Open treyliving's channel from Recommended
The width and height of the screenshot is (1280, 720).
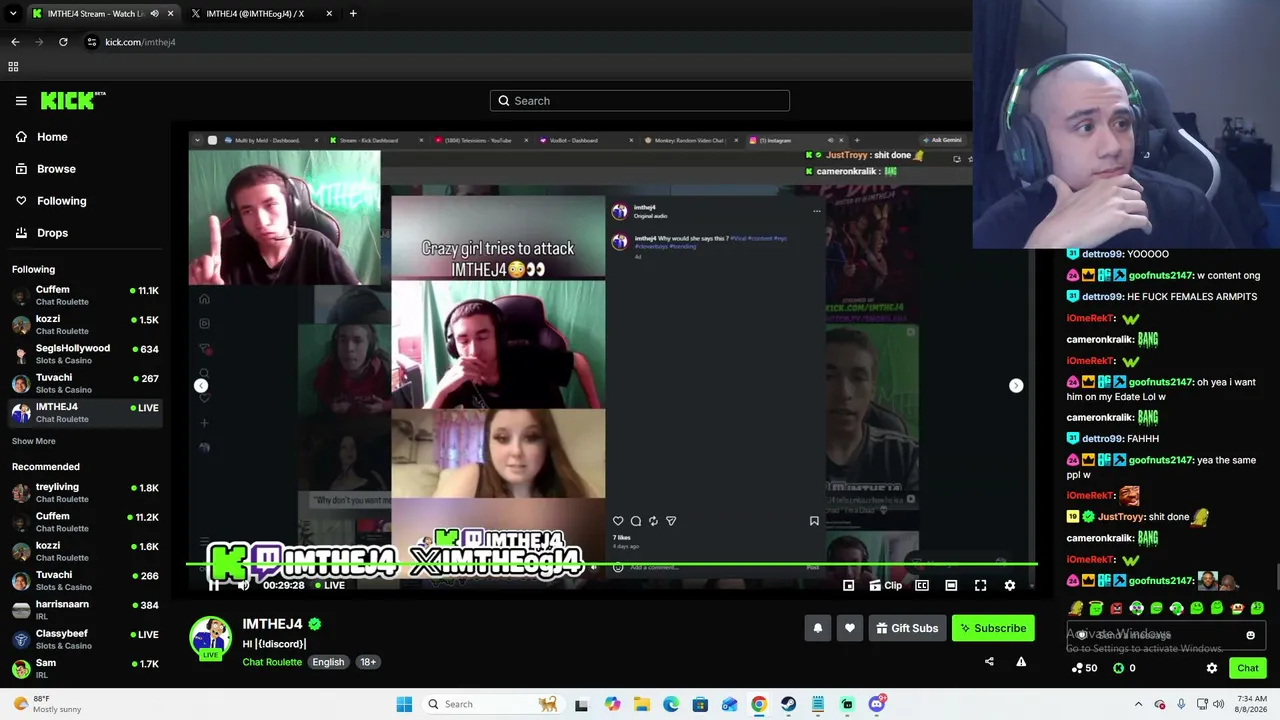pos(85,492)
